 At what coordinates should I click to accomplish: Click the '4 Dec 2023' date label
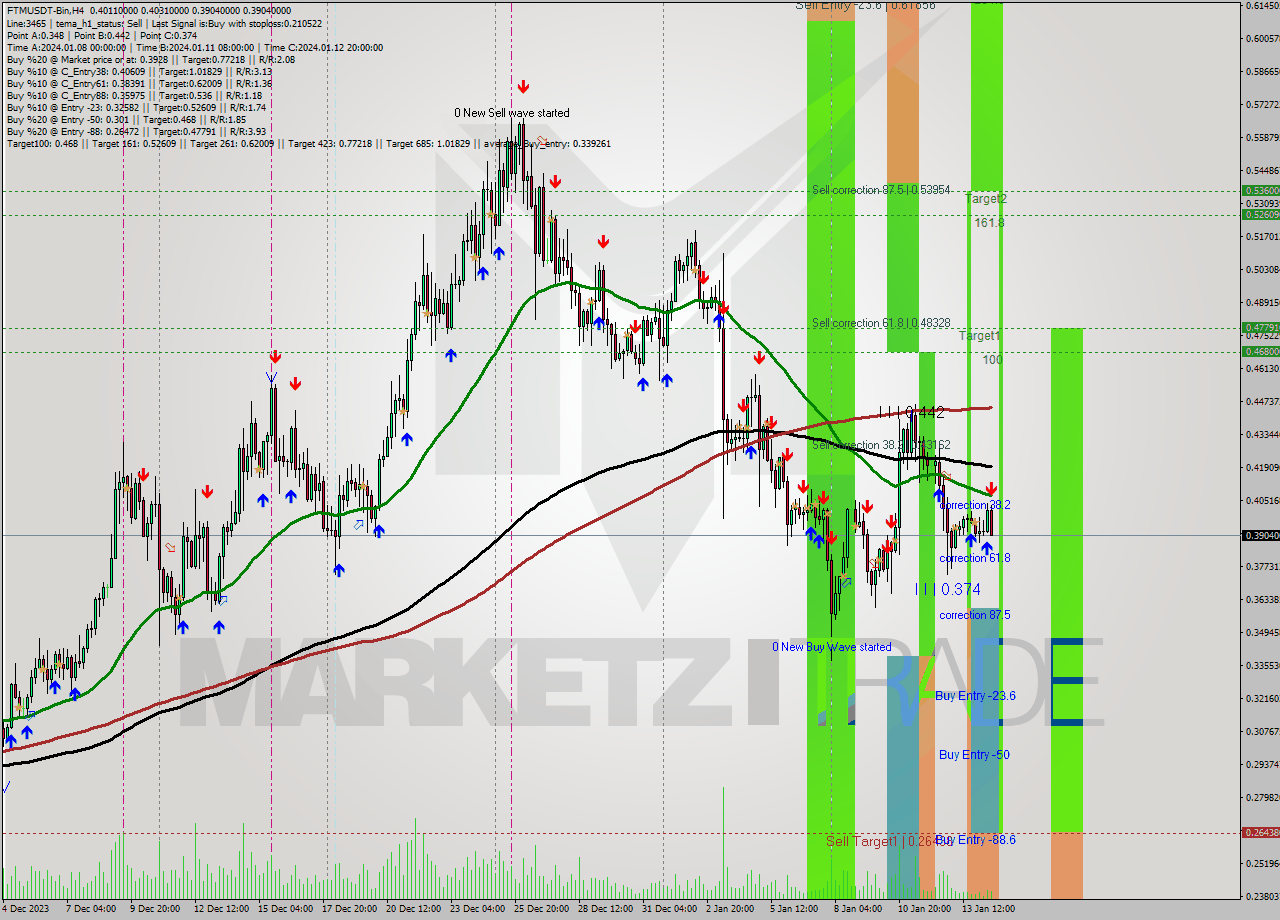[27, 909]
